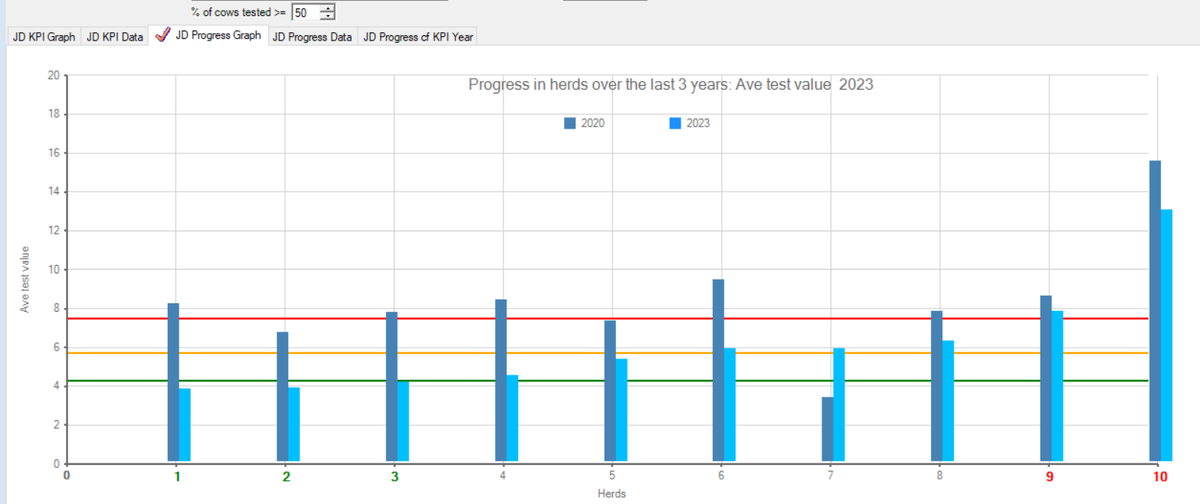1200x504 pixels.
Task: Click the green herd label 2 on axis
Action: [x=285, y=477]
